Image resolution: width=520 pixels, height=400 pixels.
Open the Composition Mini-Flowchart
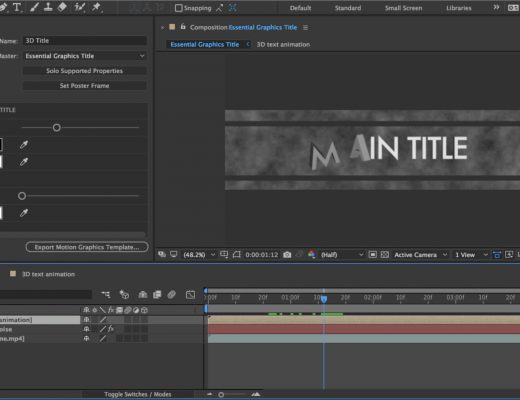106,294
